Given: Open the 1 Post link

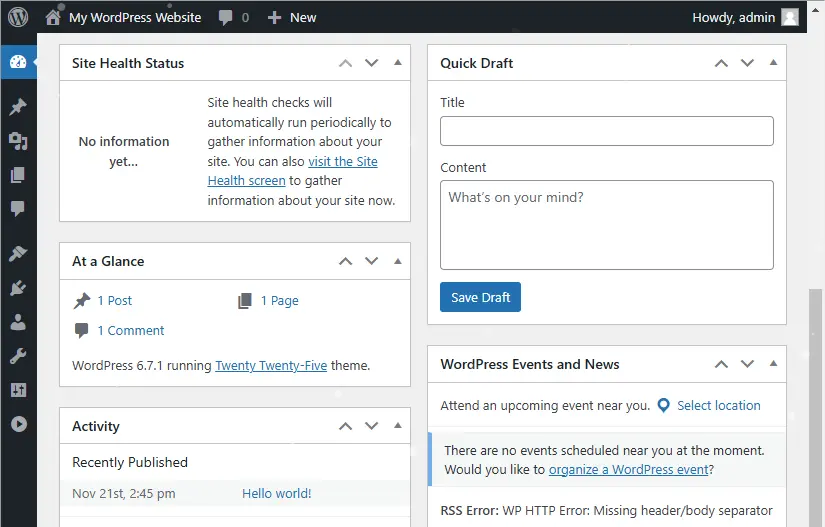Looking at the screenshot, I should [115, 301].
